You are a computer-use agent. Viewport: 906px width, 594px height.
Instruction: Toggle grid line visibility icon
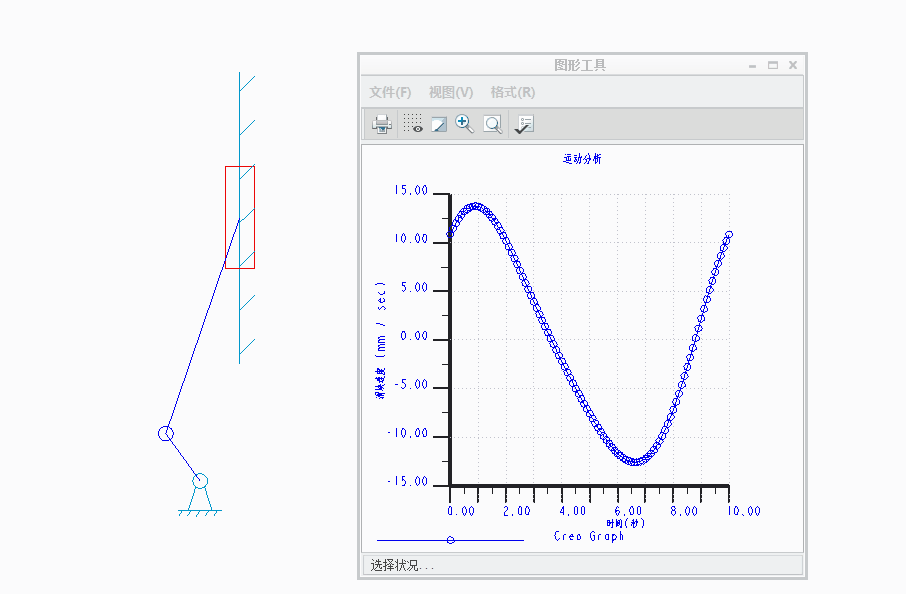[412, 124]
